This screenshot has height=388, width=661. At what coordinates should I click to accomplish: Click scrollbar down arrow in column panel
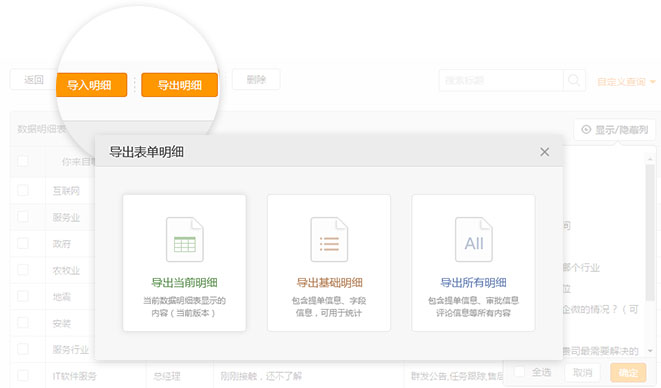[x=650, y=350]
